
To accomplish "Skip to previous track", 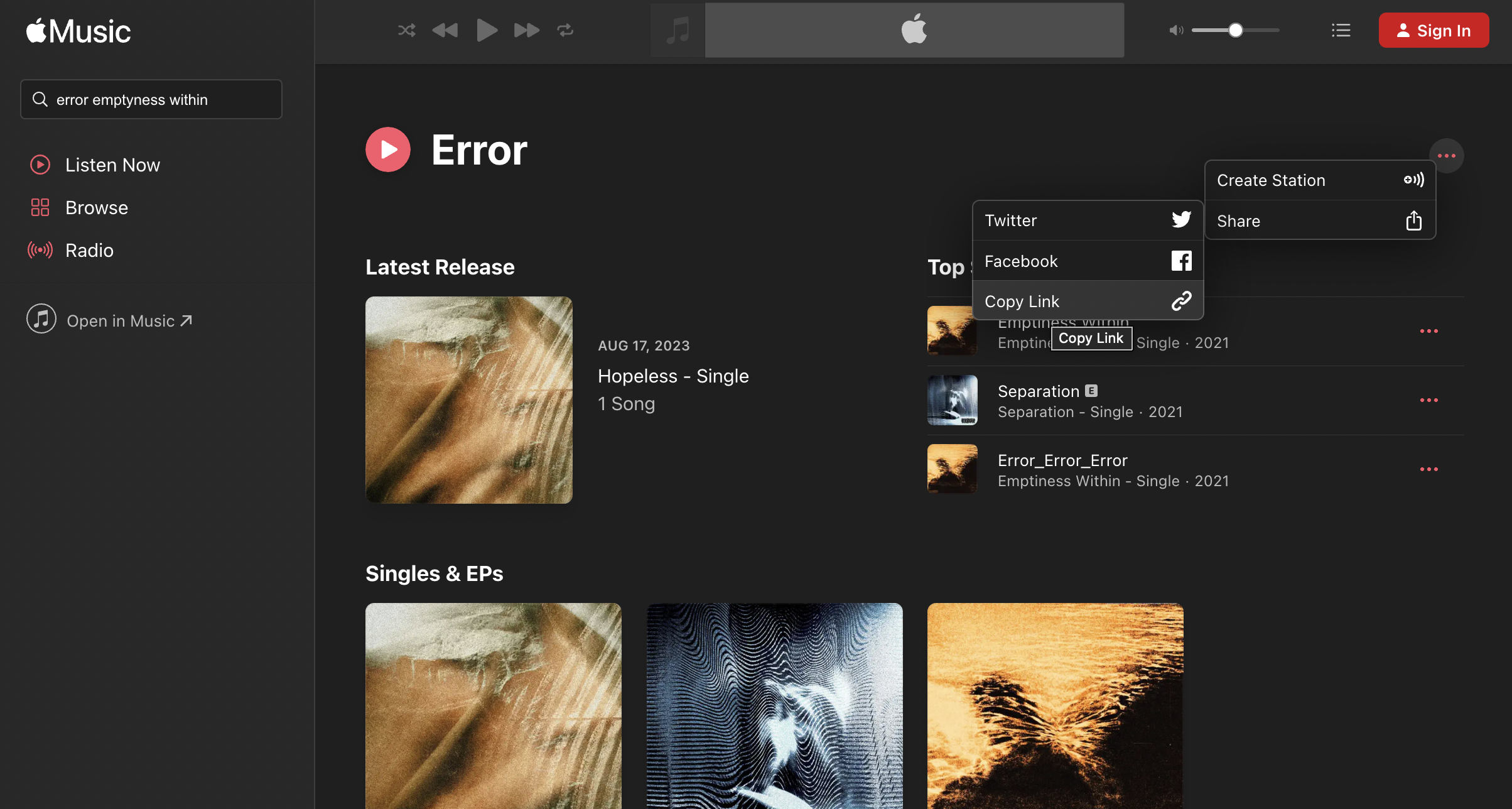I will click(445, 30).
